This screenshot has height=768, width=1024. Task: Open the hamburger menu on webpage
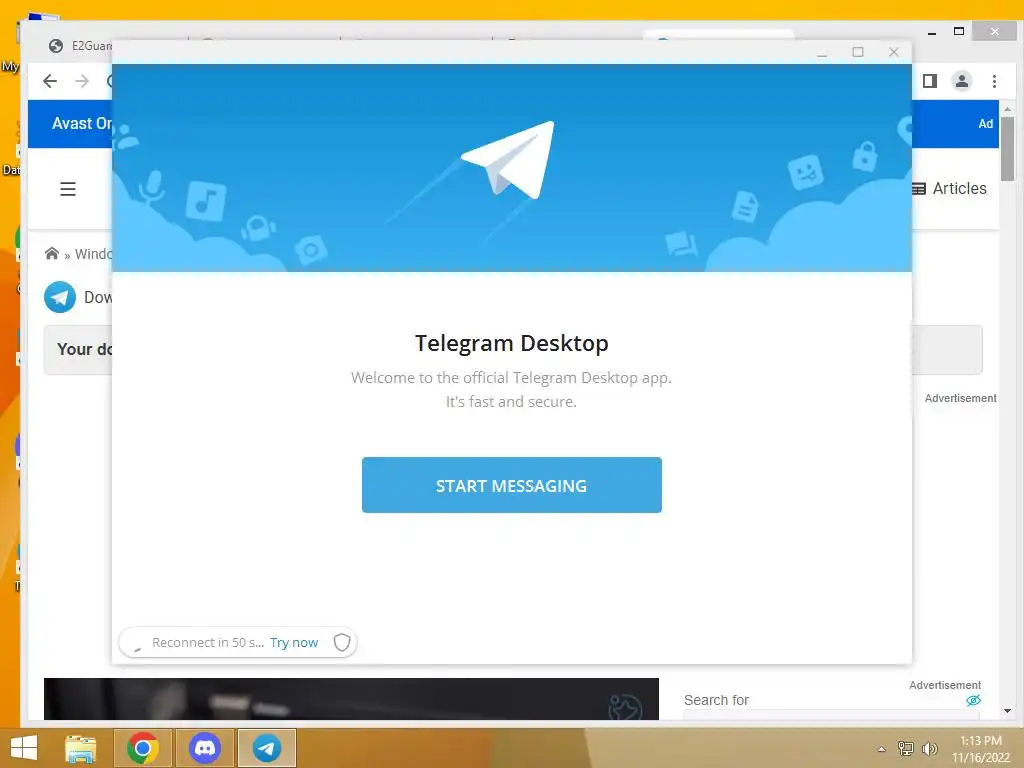68,189
